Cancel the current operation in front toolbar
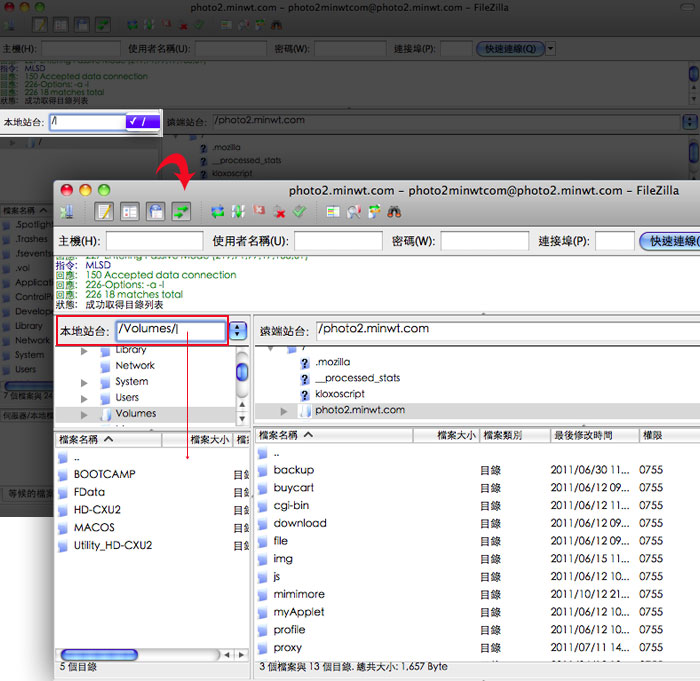 [259, 211]
